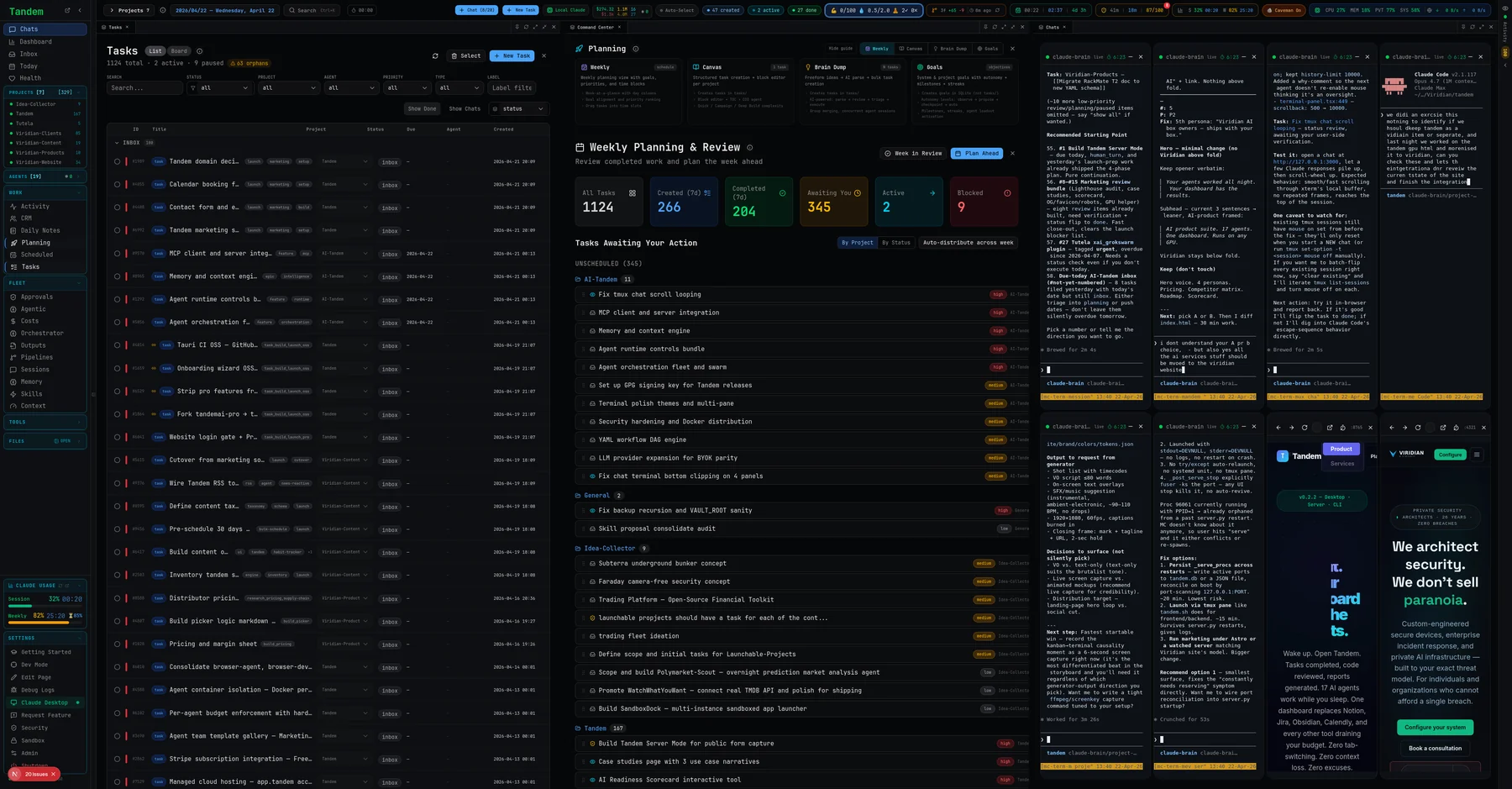Select the Canvas planning tab
The image size is (1512, 789).
pos(911,49)
